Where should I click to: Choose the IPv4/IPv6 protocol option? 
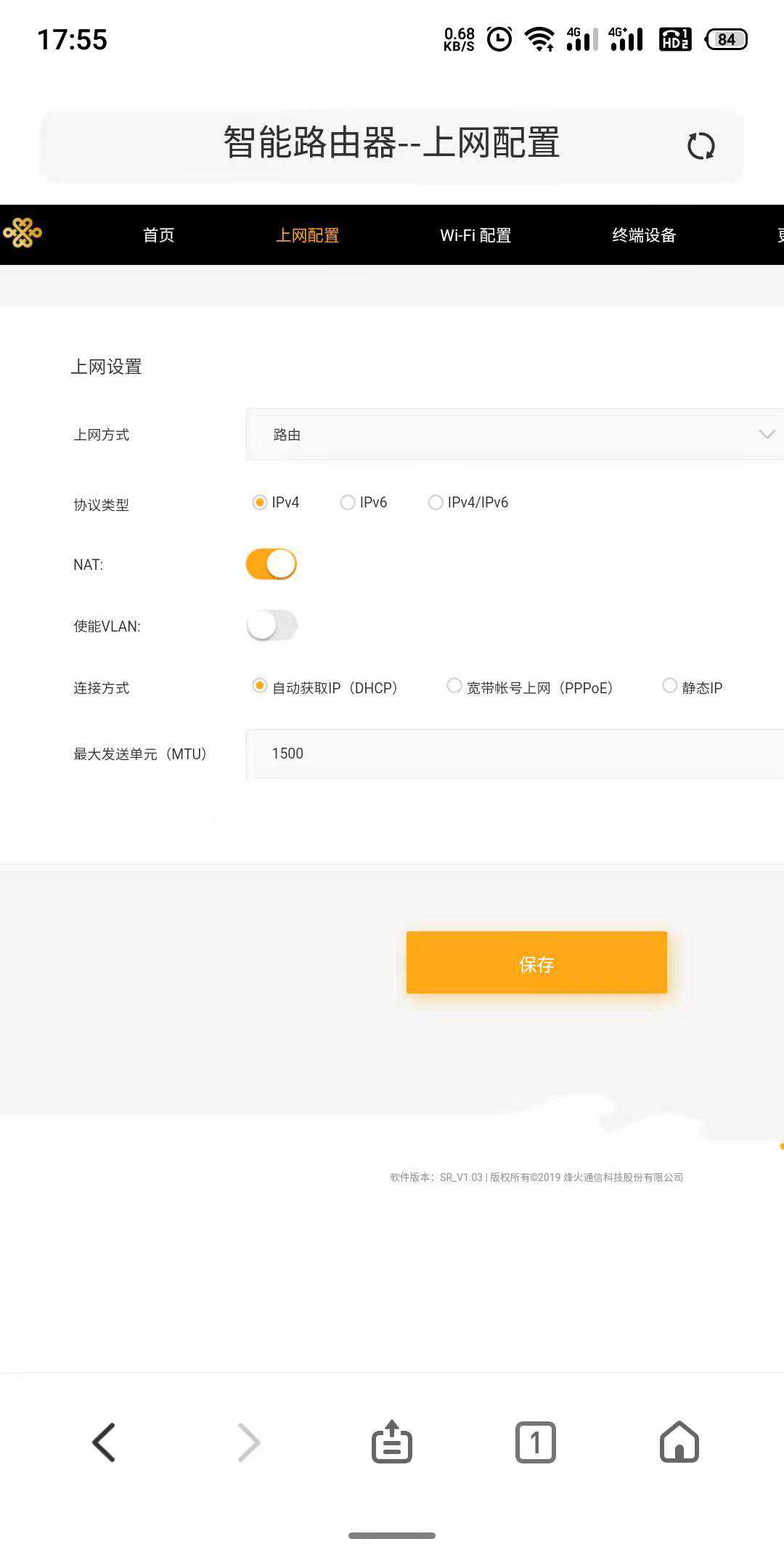point(436,502)
